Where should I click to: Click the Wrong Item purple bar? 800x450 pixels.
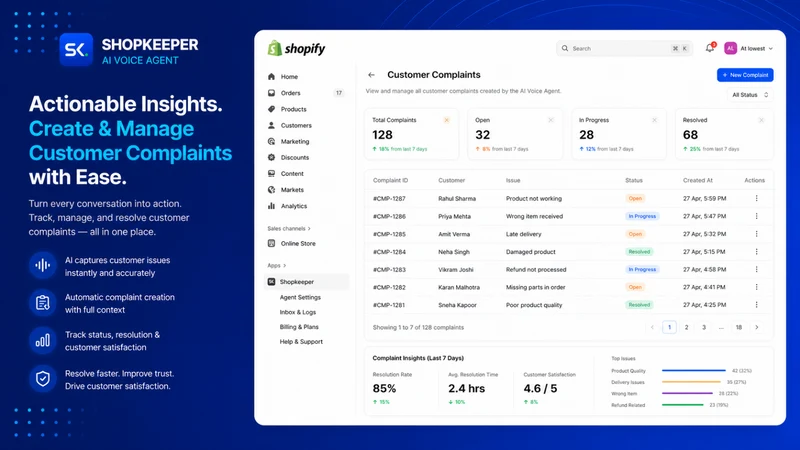click(687, 393)
